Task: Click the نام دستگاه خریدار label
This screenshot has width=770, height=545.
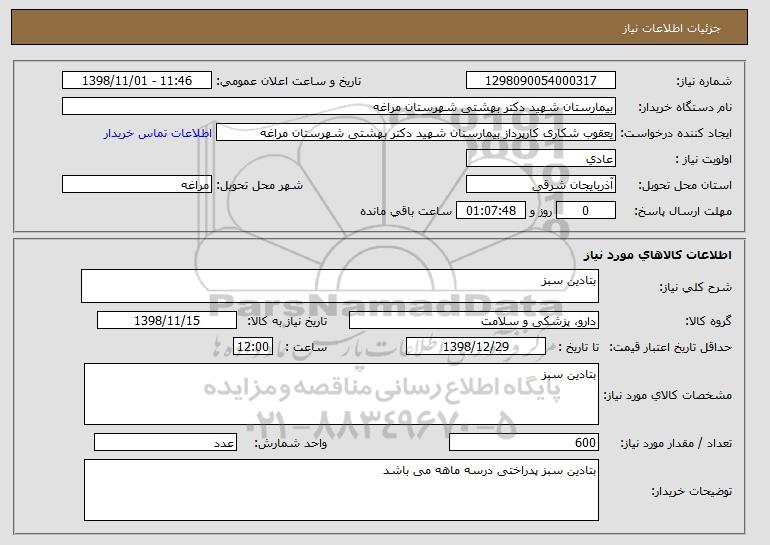Action: click(685, 107)
